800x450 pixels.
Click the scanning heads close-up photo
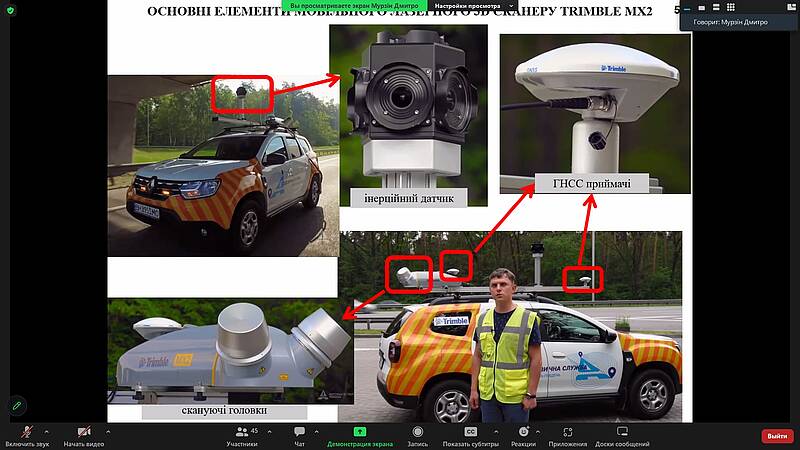click(230, 351)
